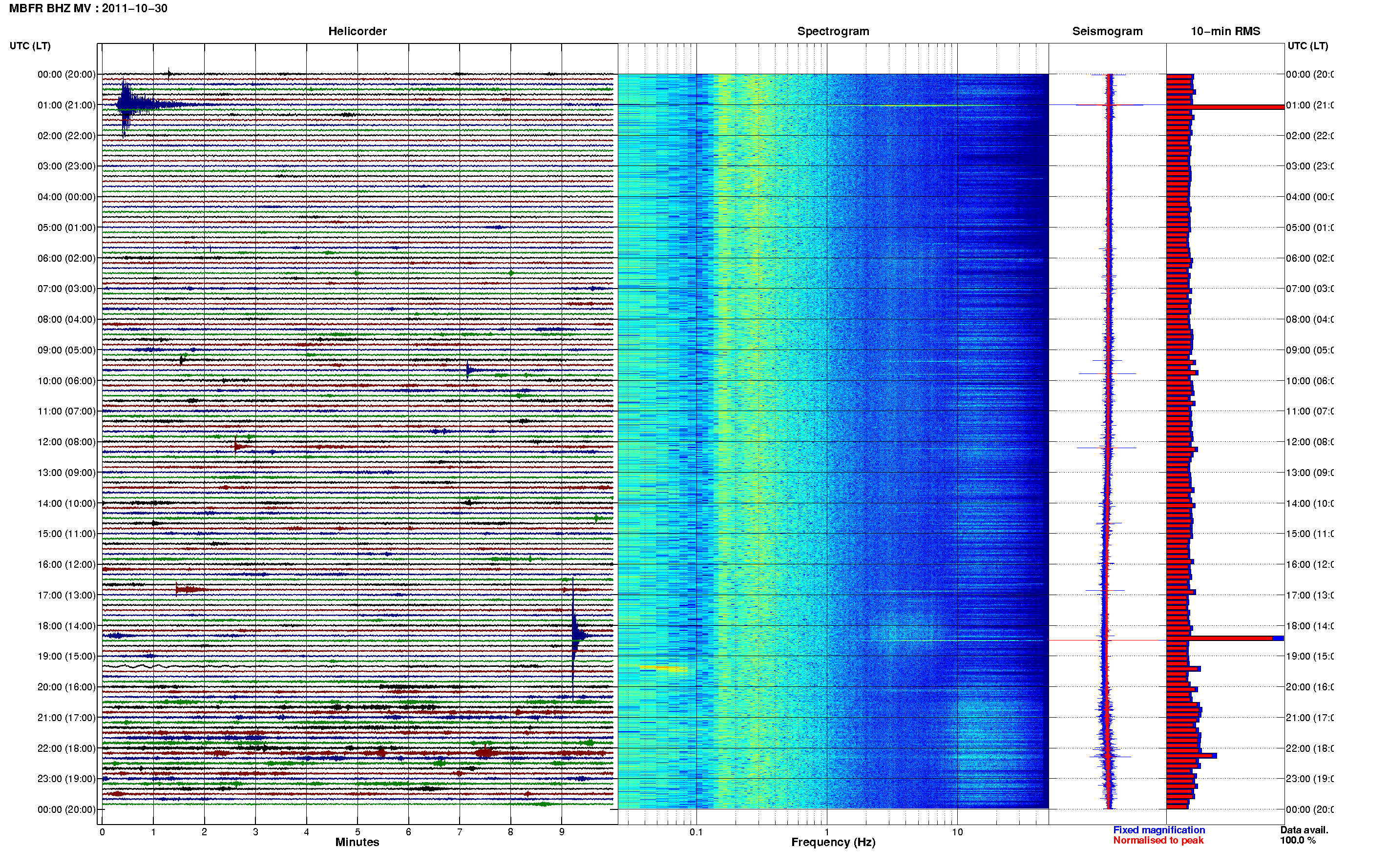1389x868 pixels.
Task: Select the 10-min RMS heading
Action: [1225, 32]
